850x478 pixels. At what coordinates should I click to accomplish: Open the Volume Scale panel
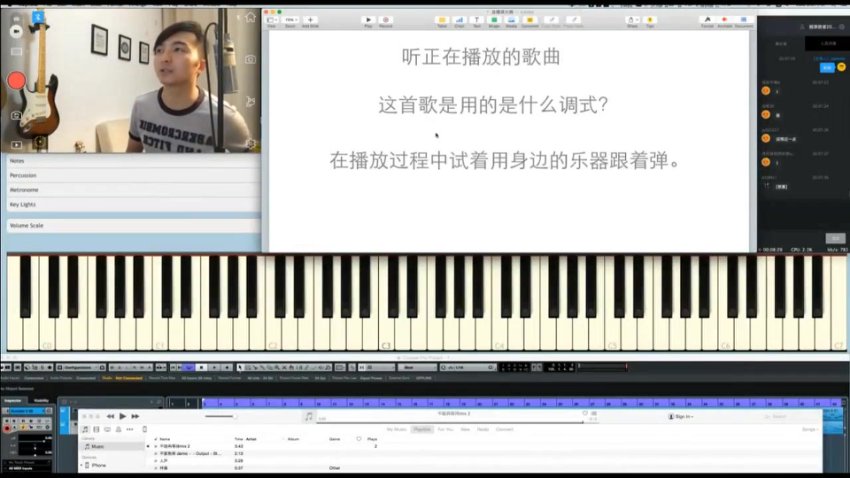130,226
